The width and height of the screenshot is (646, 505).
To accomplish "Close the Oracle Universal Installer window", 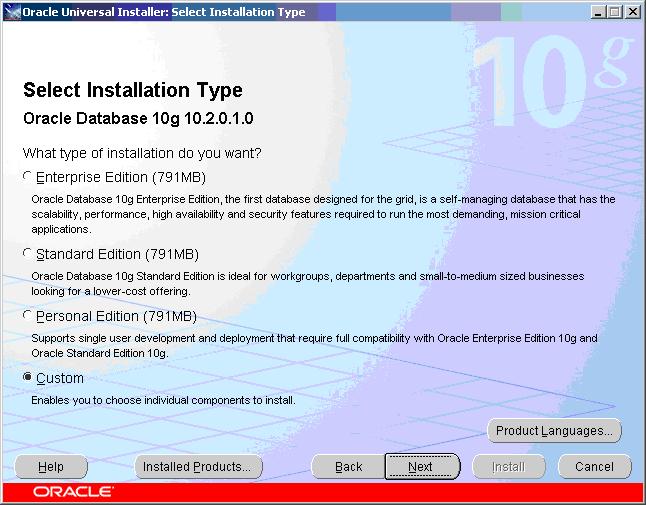I will click(632, 12).
